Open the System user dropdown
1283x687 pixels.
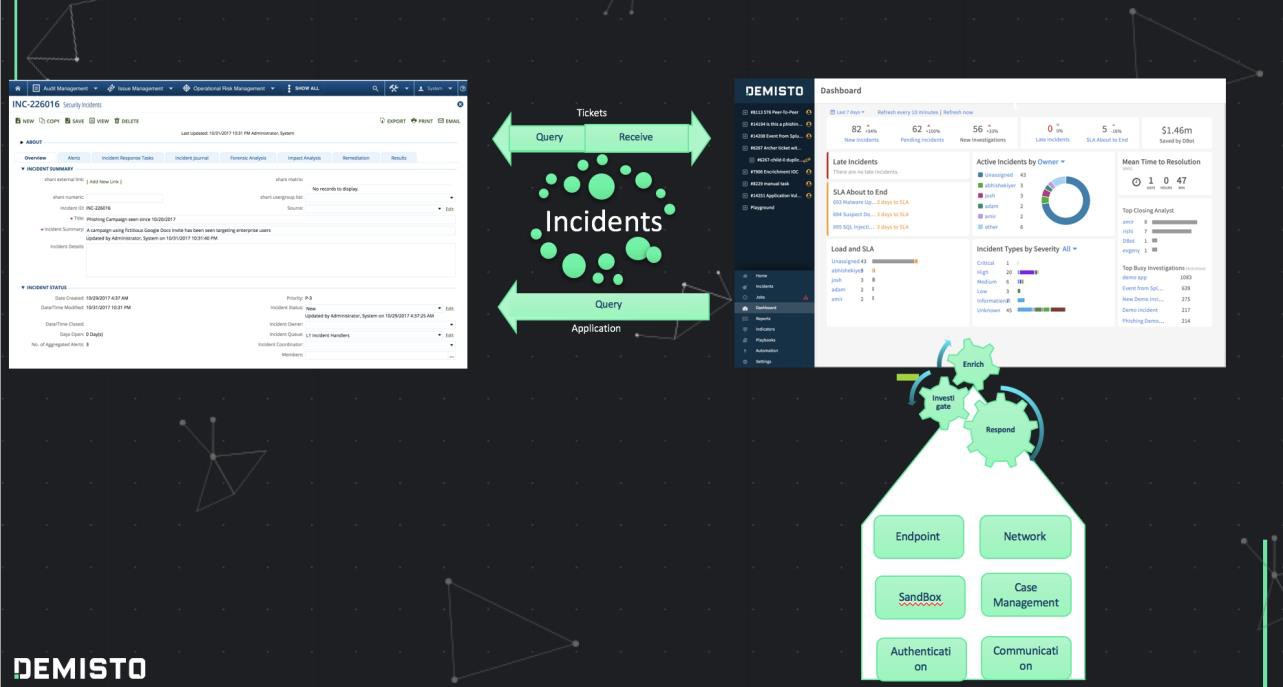pyautogui.click(x=434, y=88)
